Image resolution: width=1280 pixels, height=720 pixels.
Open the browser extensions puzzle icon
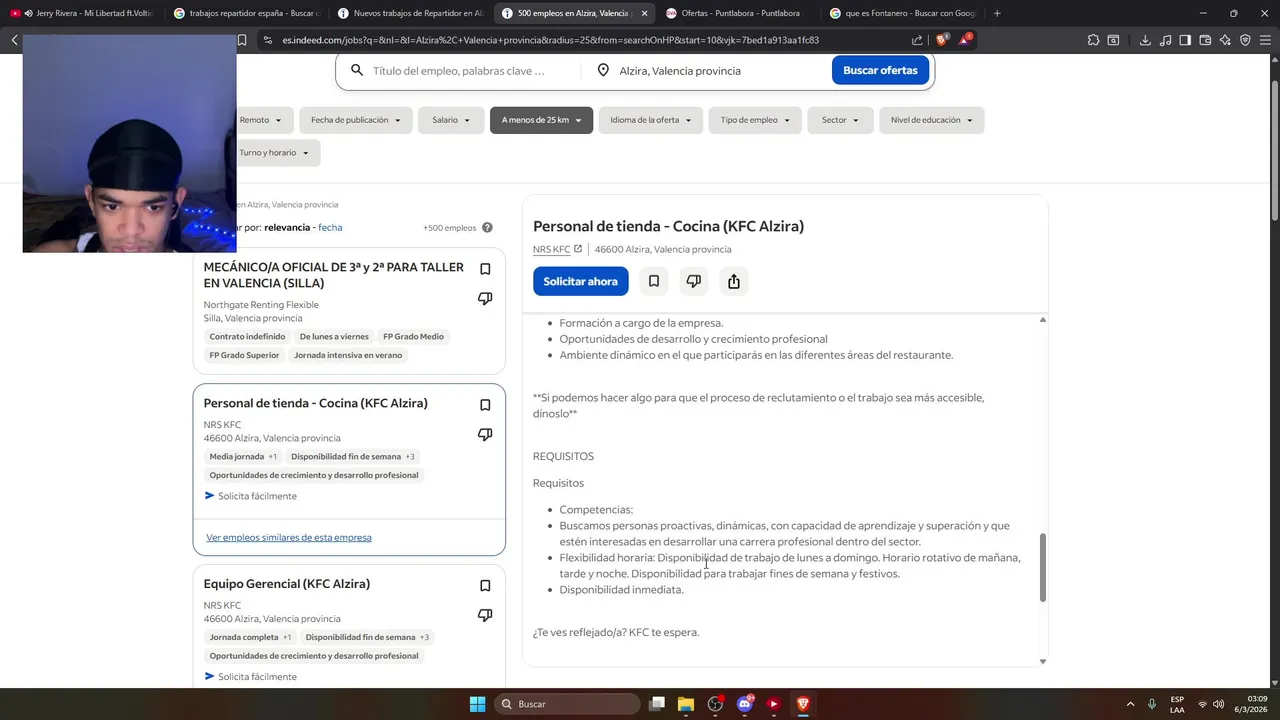tap(1093, 40)
